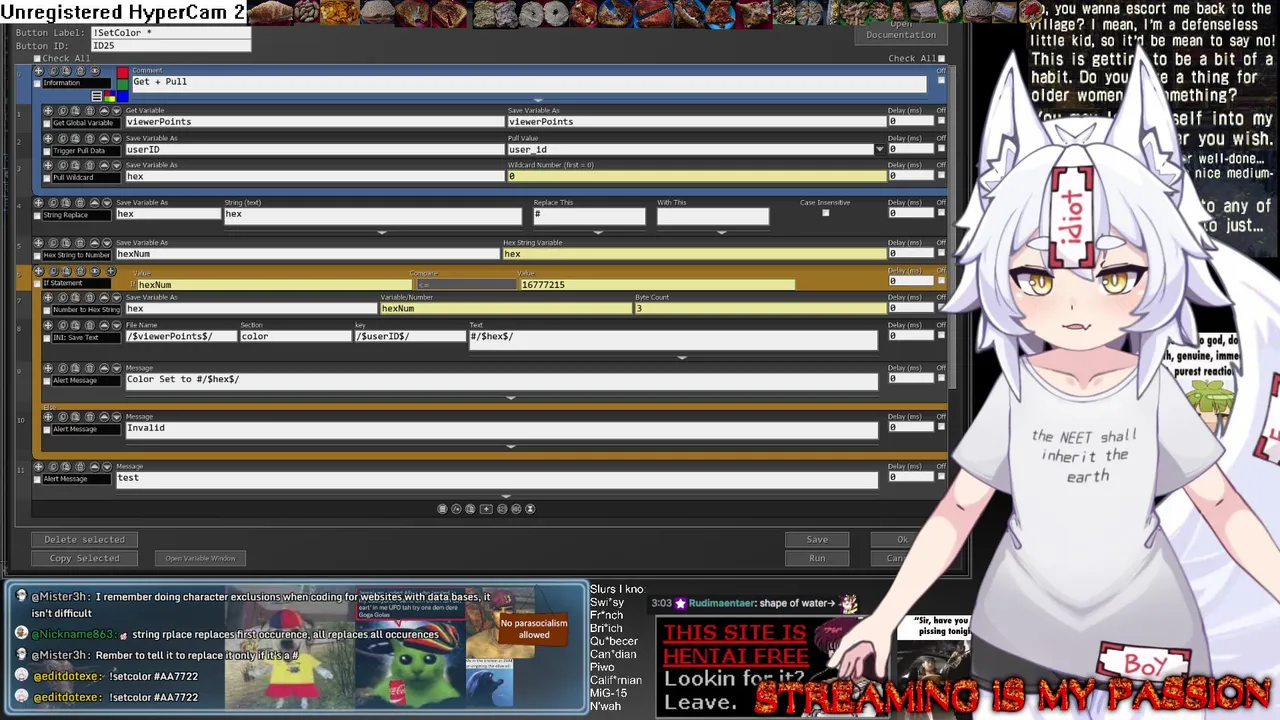
Task: Pick the green color swatch
Action: click(x=123, y=84)
